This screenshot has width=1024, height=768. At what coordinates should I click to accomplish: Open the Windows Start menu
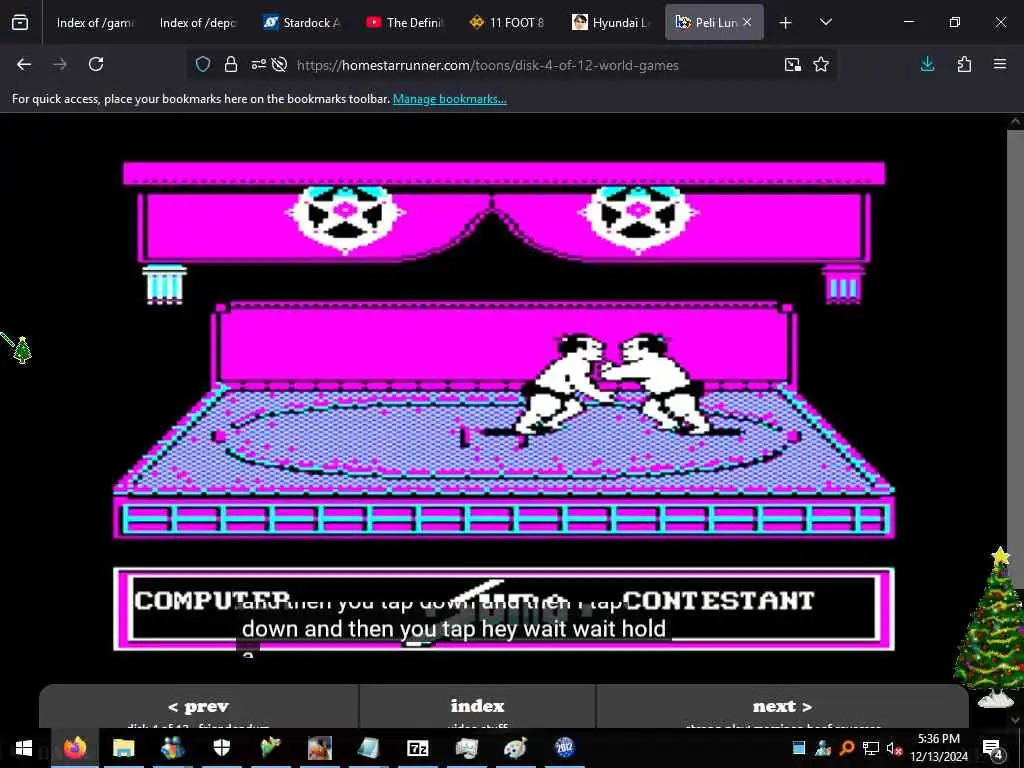(24, 748)
